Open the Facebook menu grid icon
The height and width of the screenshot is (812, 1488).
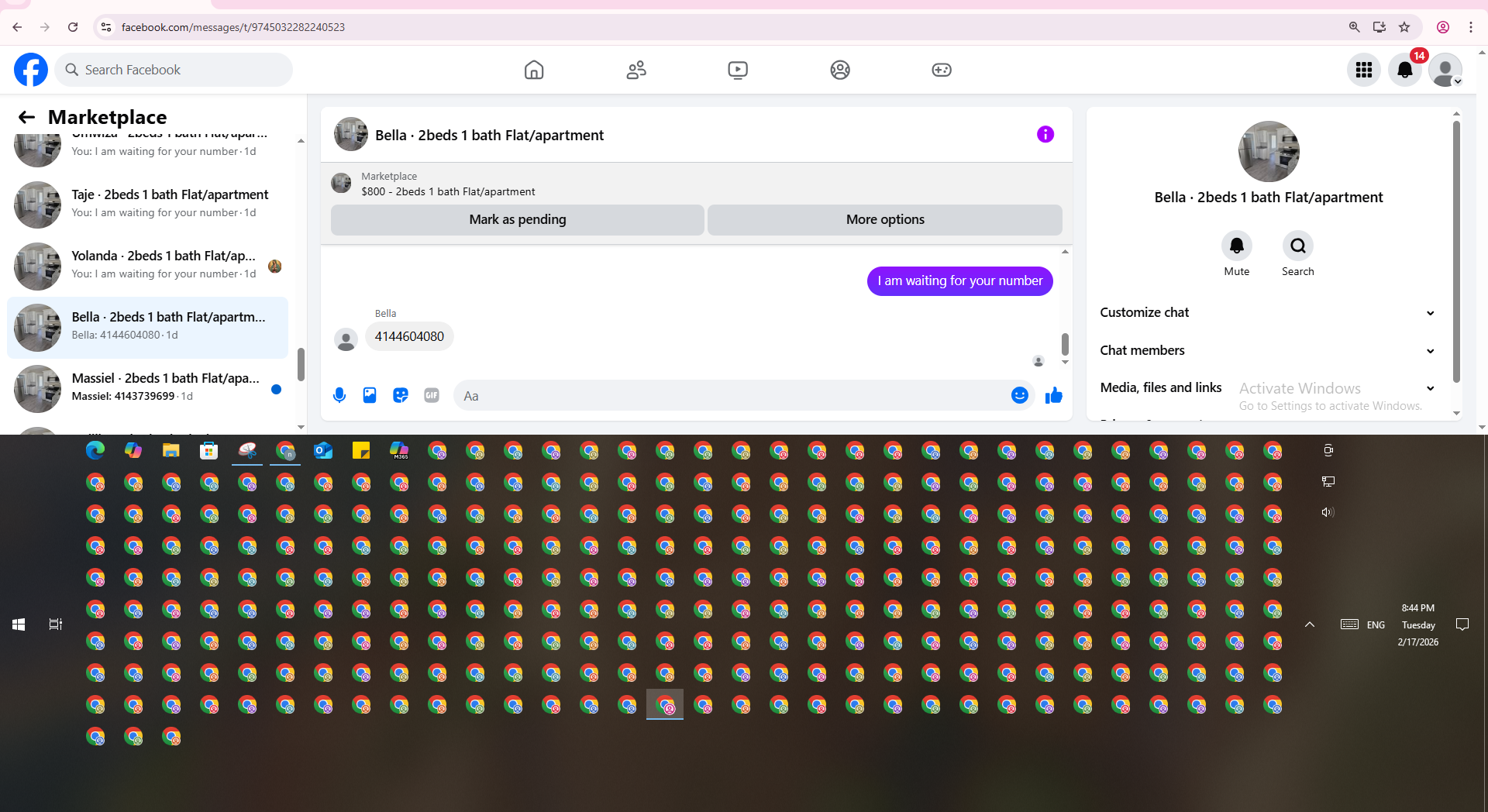coord(1364,70)
